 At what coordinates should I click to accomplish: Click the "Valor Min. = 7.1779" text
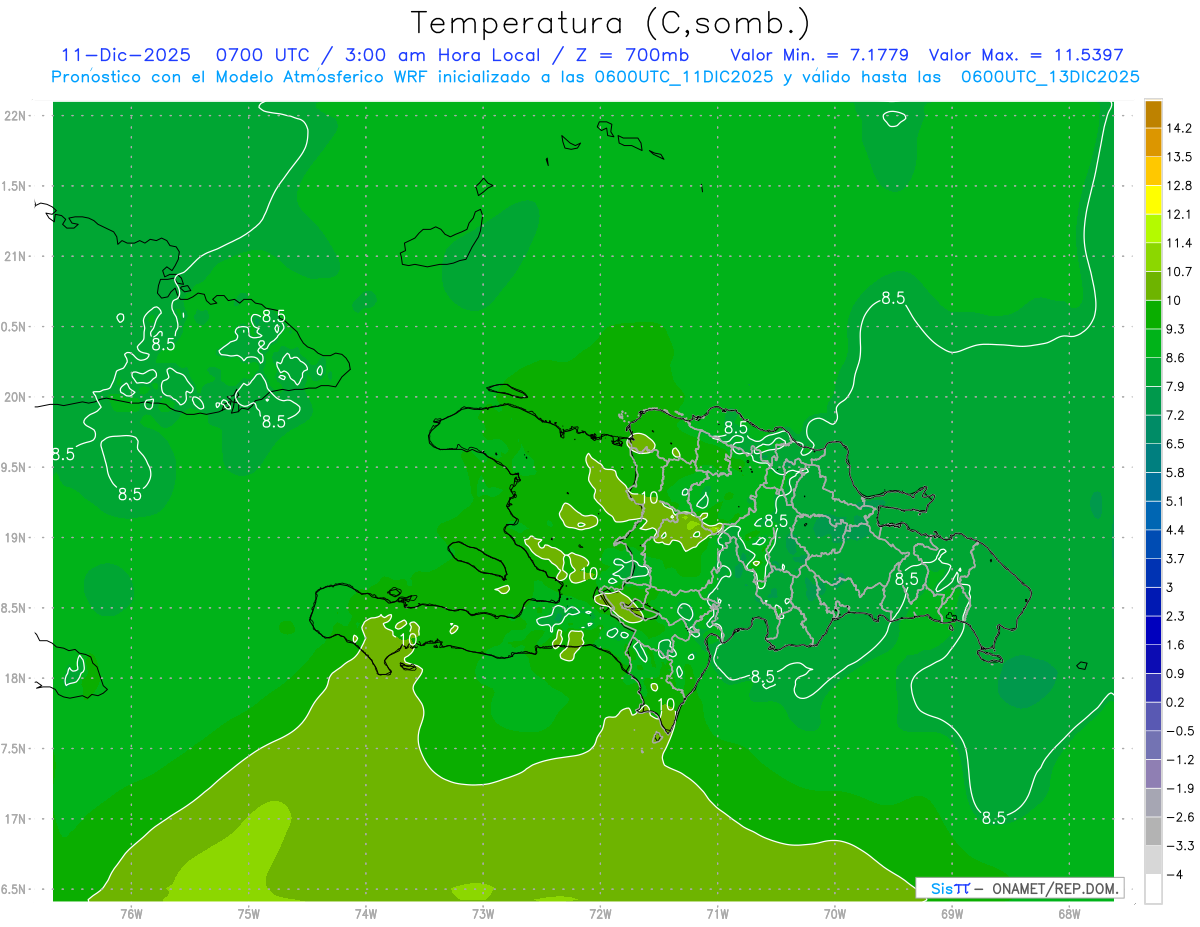pos(819,55)
